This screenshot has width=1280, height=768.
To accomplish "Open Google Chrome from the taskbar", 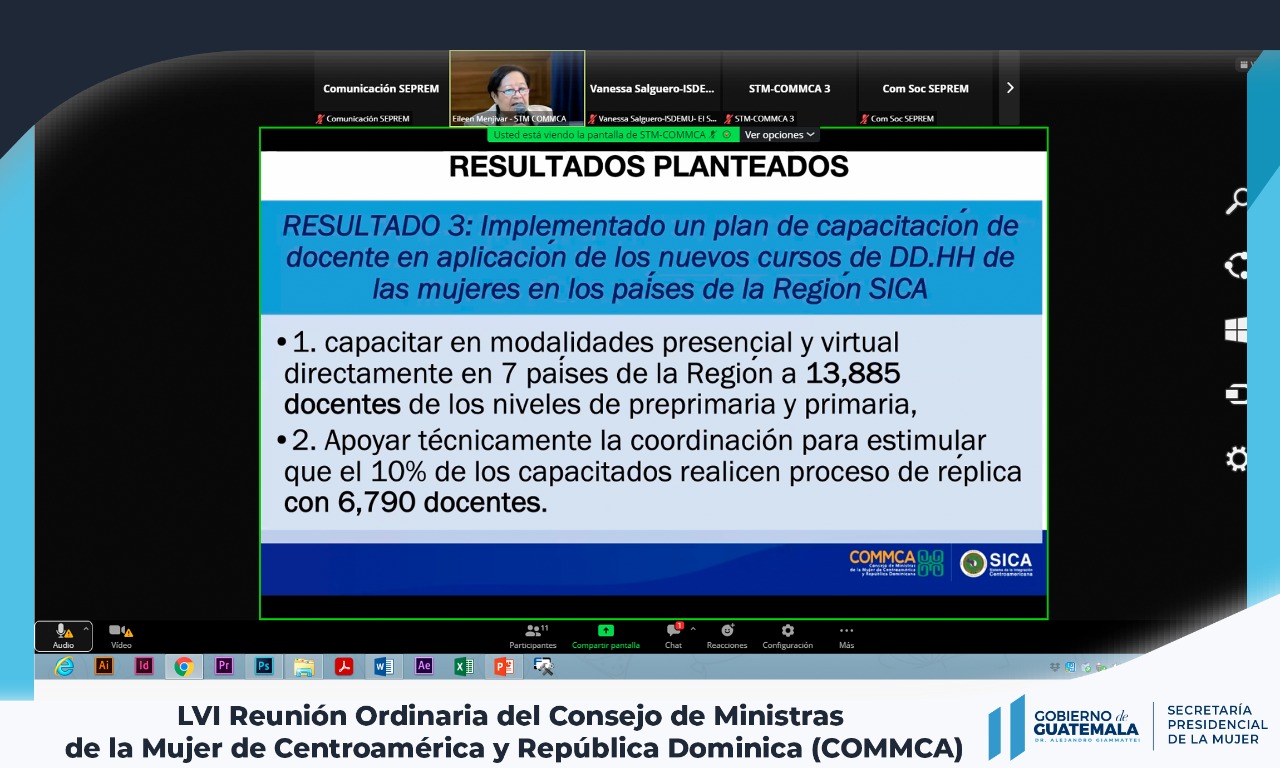I will coord(183,666).
